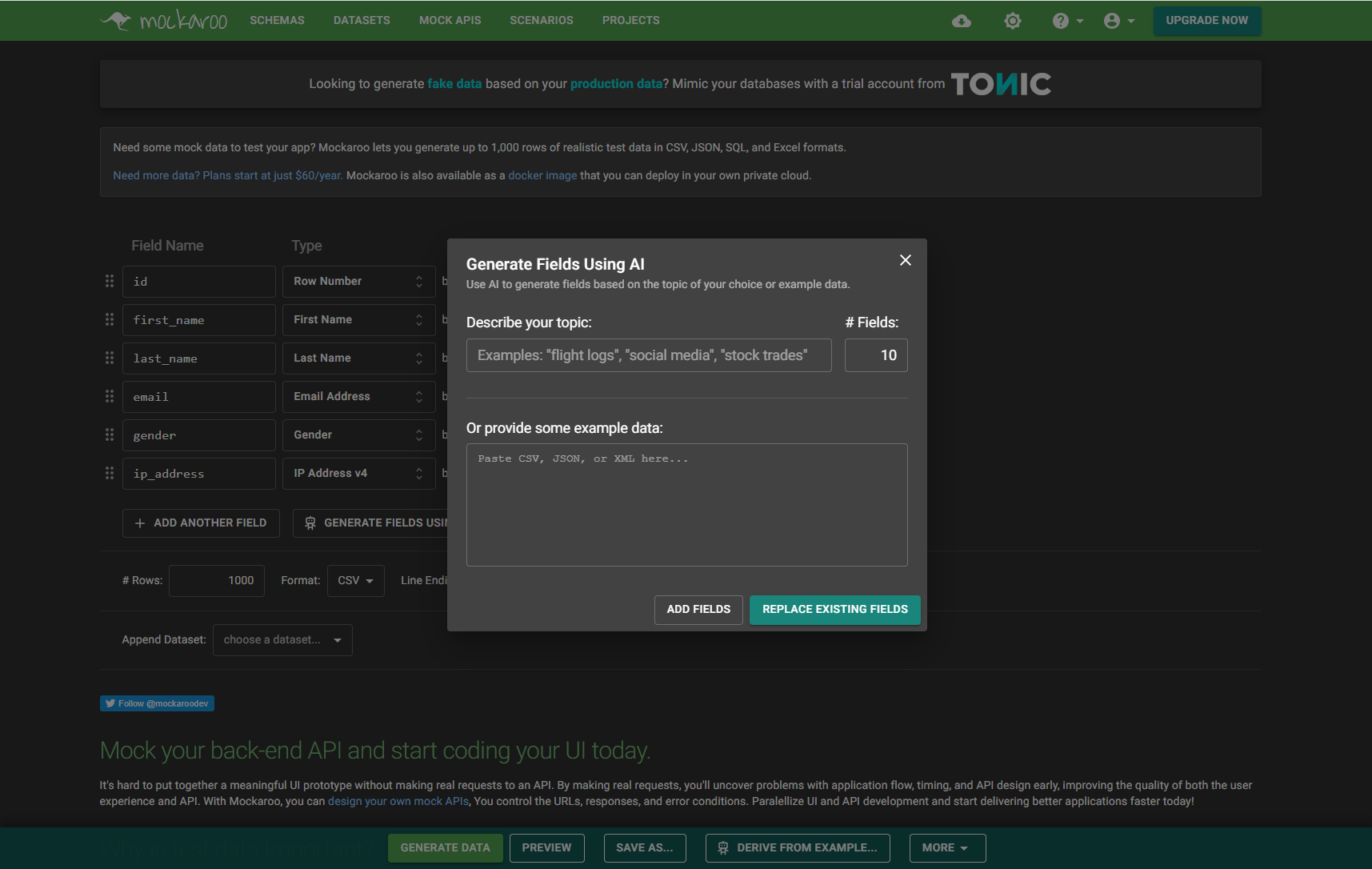Open the PROJECTS page
This screenshot has height=869, width=1372.
pos(631,20)
